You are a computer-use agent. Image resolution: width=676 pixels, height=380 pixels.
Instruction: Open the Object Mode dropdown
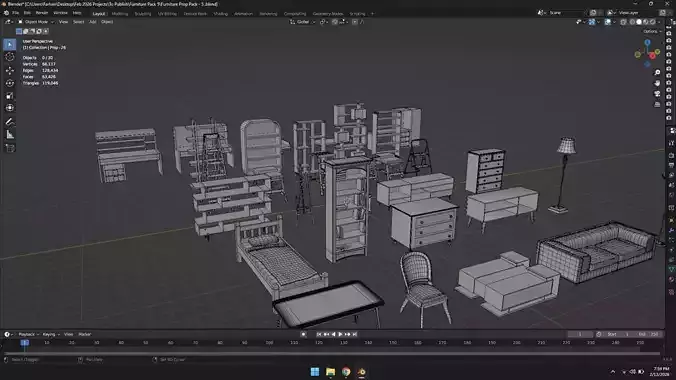point(35,22)
